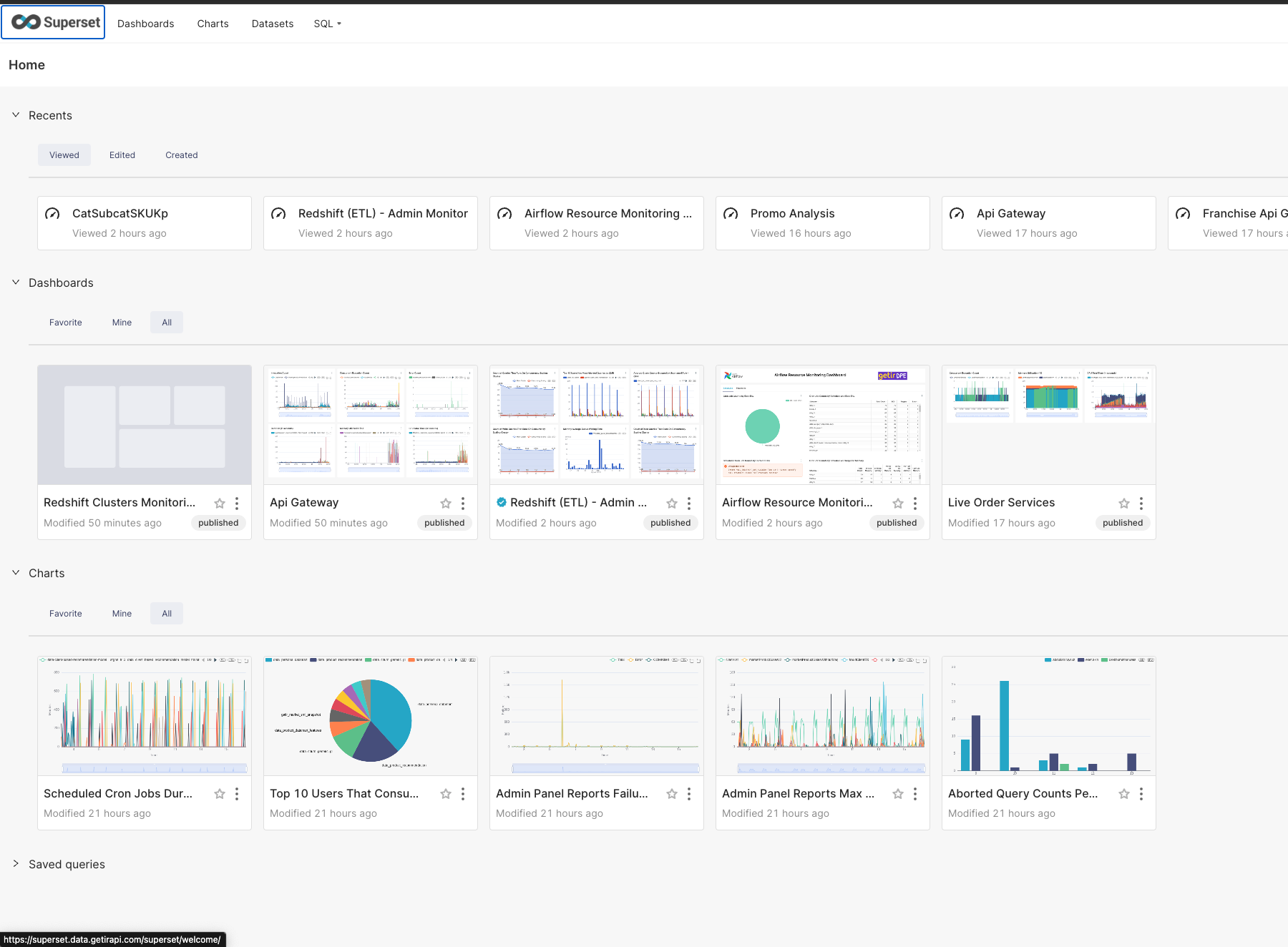This screenshot has width=1288, height=947.
Task: Click published badge on Live Order Services
Action: [1122, 523]
